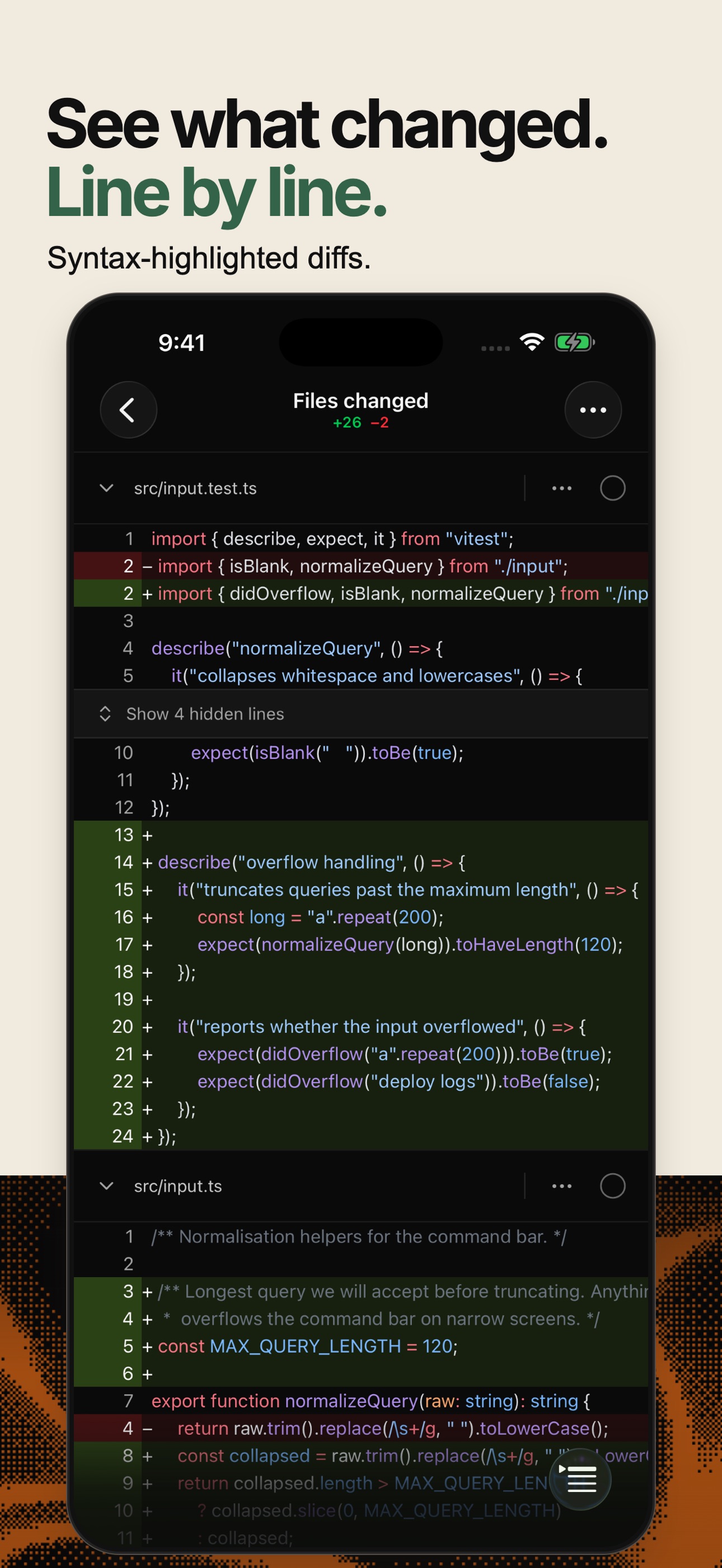Select Normalisation helpers comment line
Screen dimensions: 722x1568
pyautogui.click(x=361, y=1236)
